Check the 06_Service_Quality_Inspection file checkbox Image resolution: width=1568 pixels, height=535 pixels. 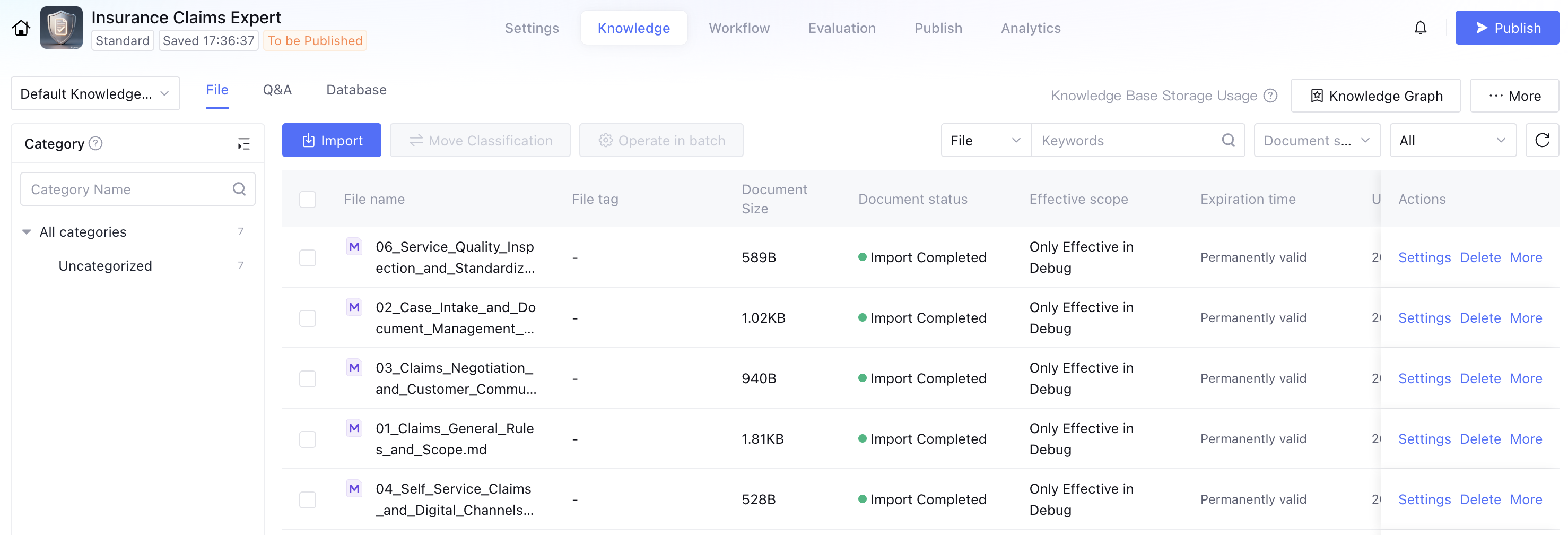tap(307, 257)
